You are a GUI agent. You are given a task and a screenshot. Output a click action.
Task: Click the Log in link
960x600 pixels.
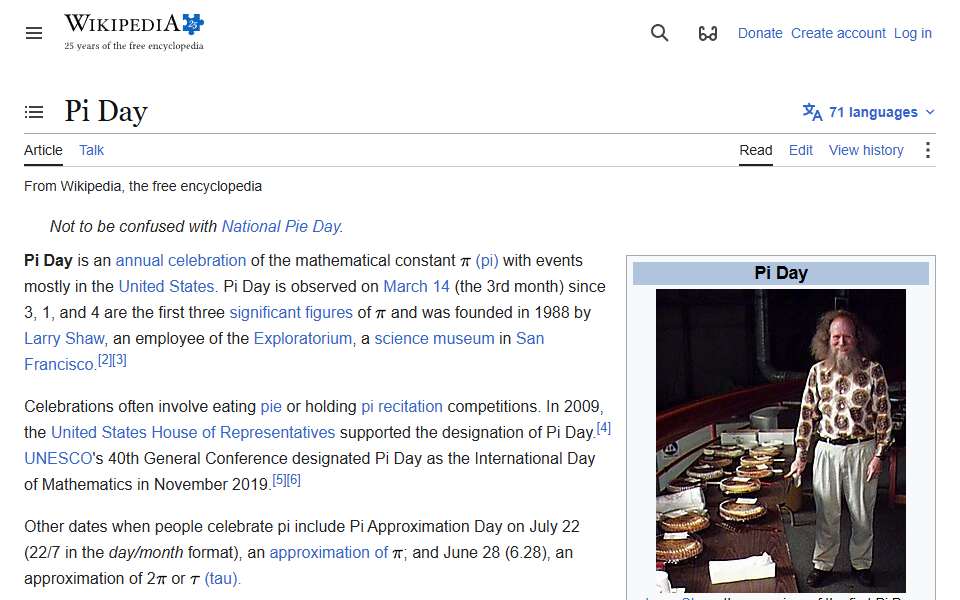pyautogui.click(x=912, y=33)
